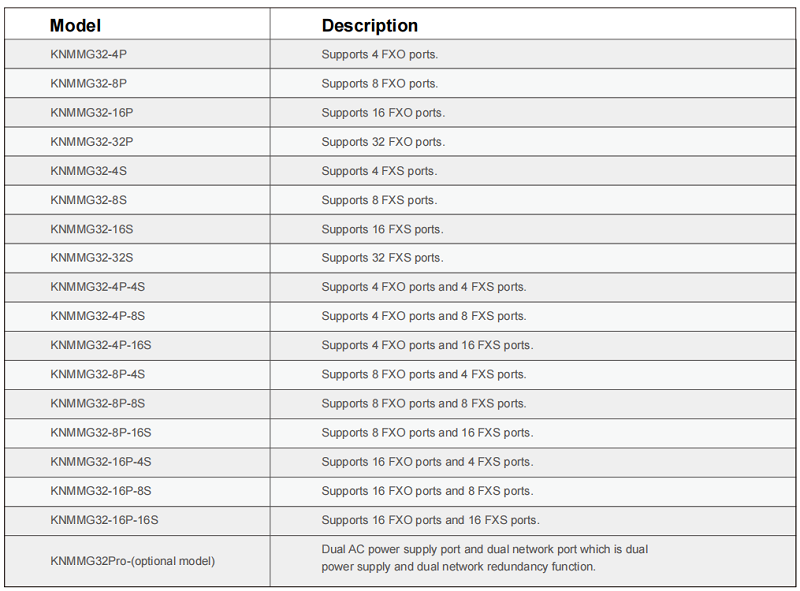
Task: Select the KNMMG32-4P model cell
Action: pyautogui.click(x=88, y=55)
